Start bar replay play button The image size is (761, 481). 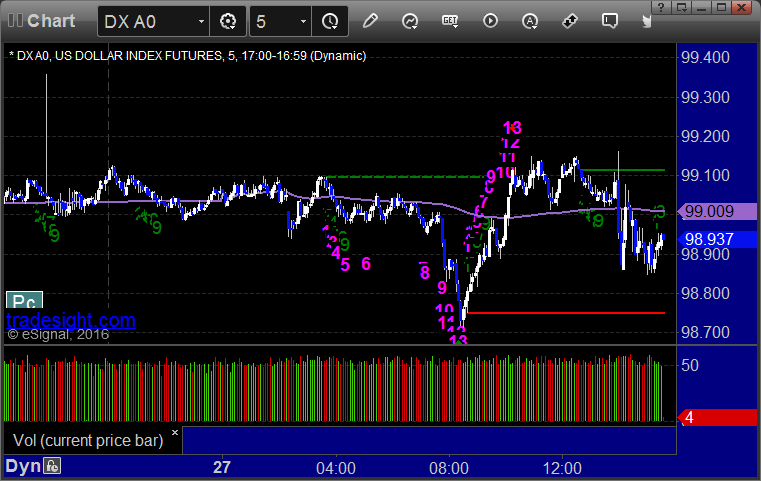coord(490,21)
